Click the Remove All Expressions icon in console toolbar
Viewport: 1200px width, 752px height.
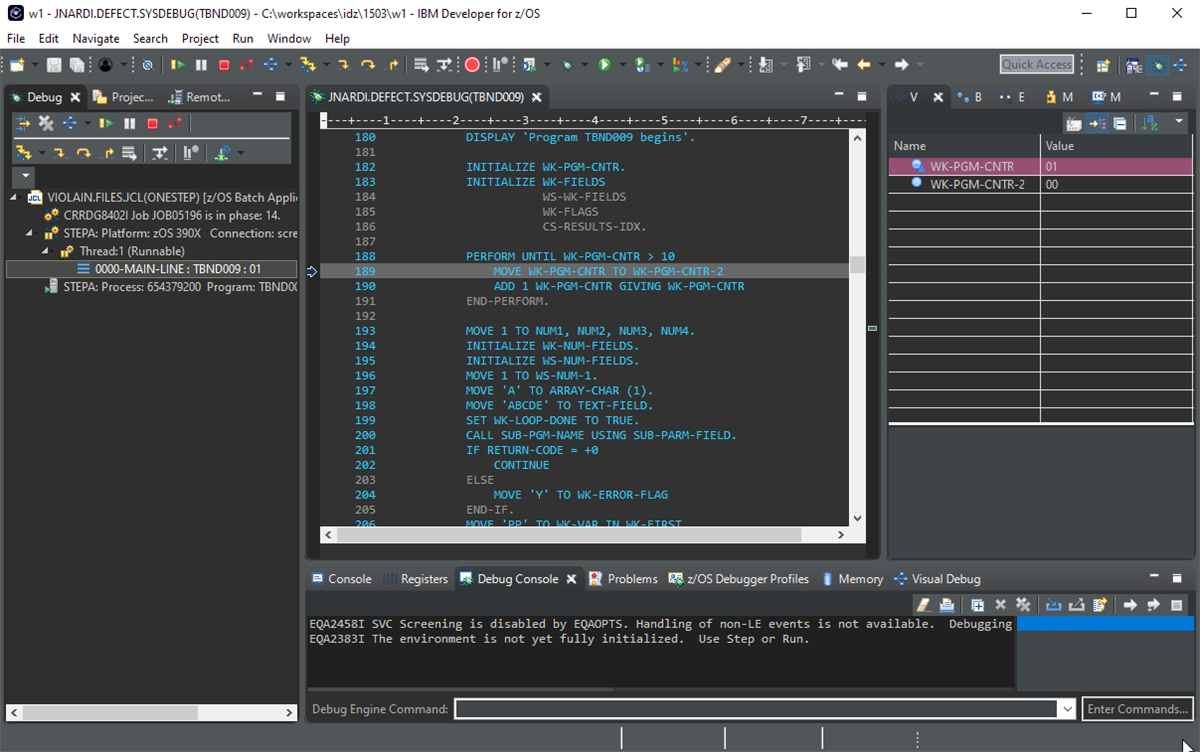click(1024, 604)
